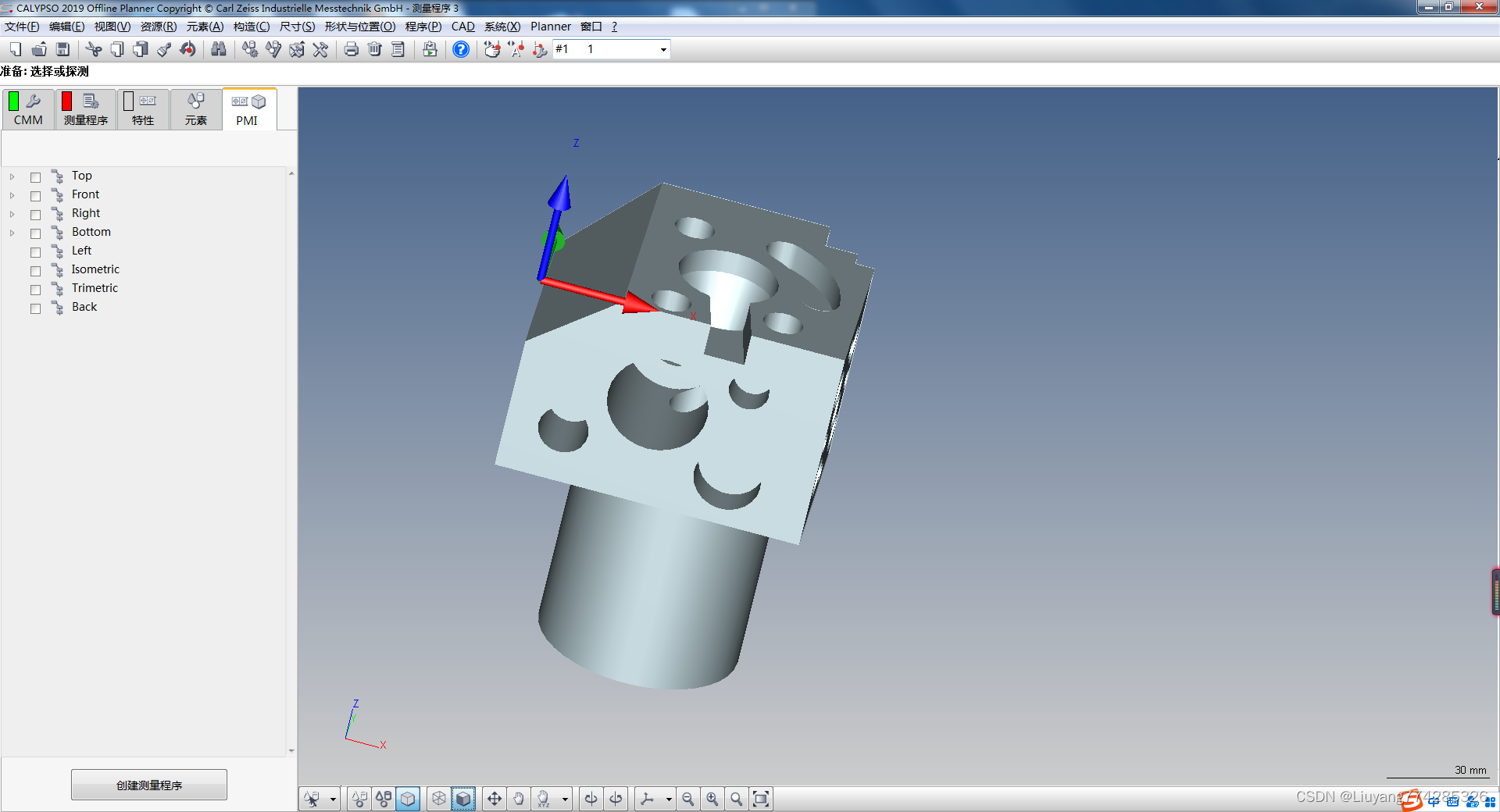The image size is (1500, 812).
Task: Click the New measurement plan icon
Action: point(16,49)
